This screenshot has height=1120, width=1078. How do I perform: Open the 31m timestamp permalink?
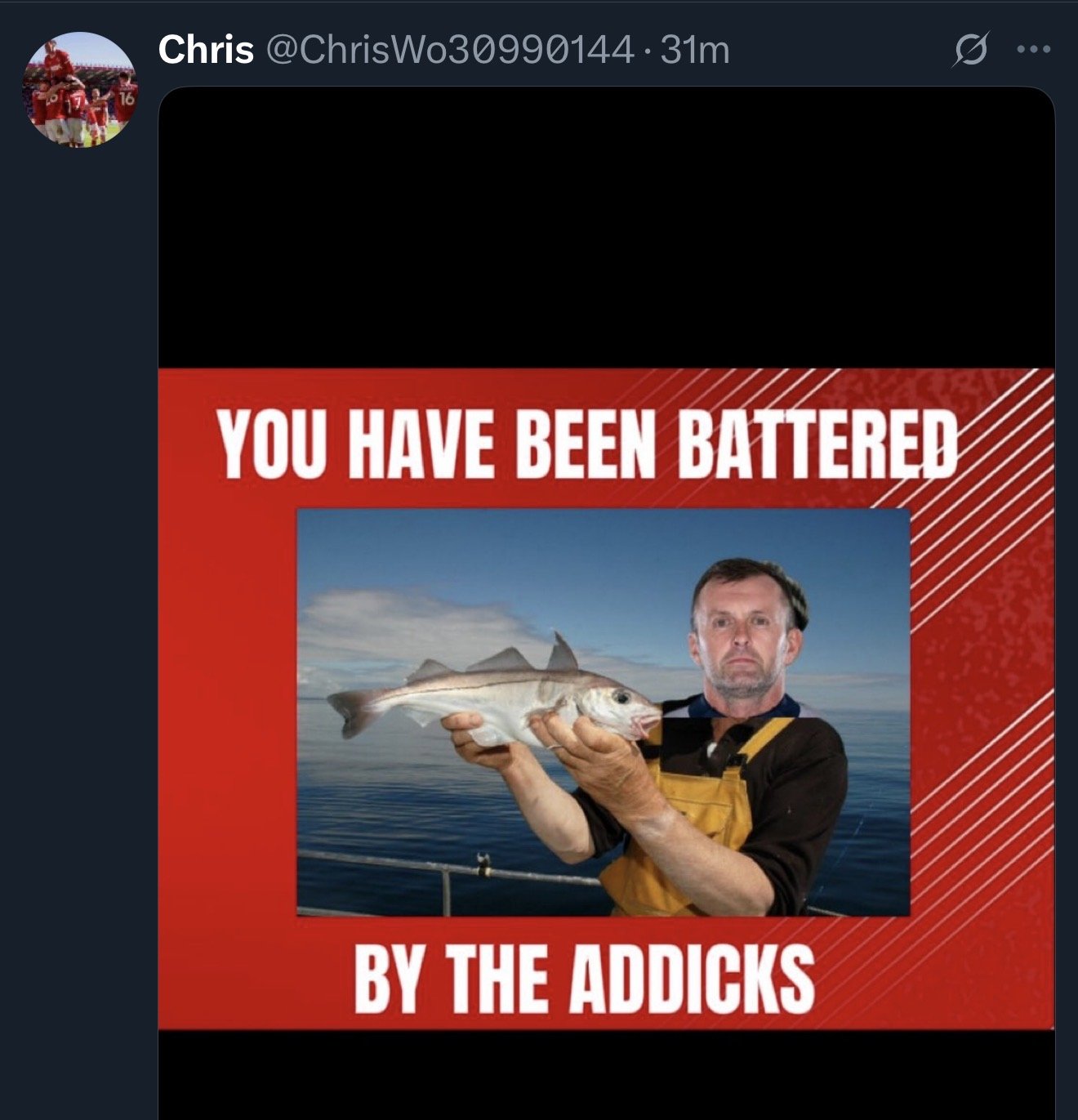[x=694, y=50]
